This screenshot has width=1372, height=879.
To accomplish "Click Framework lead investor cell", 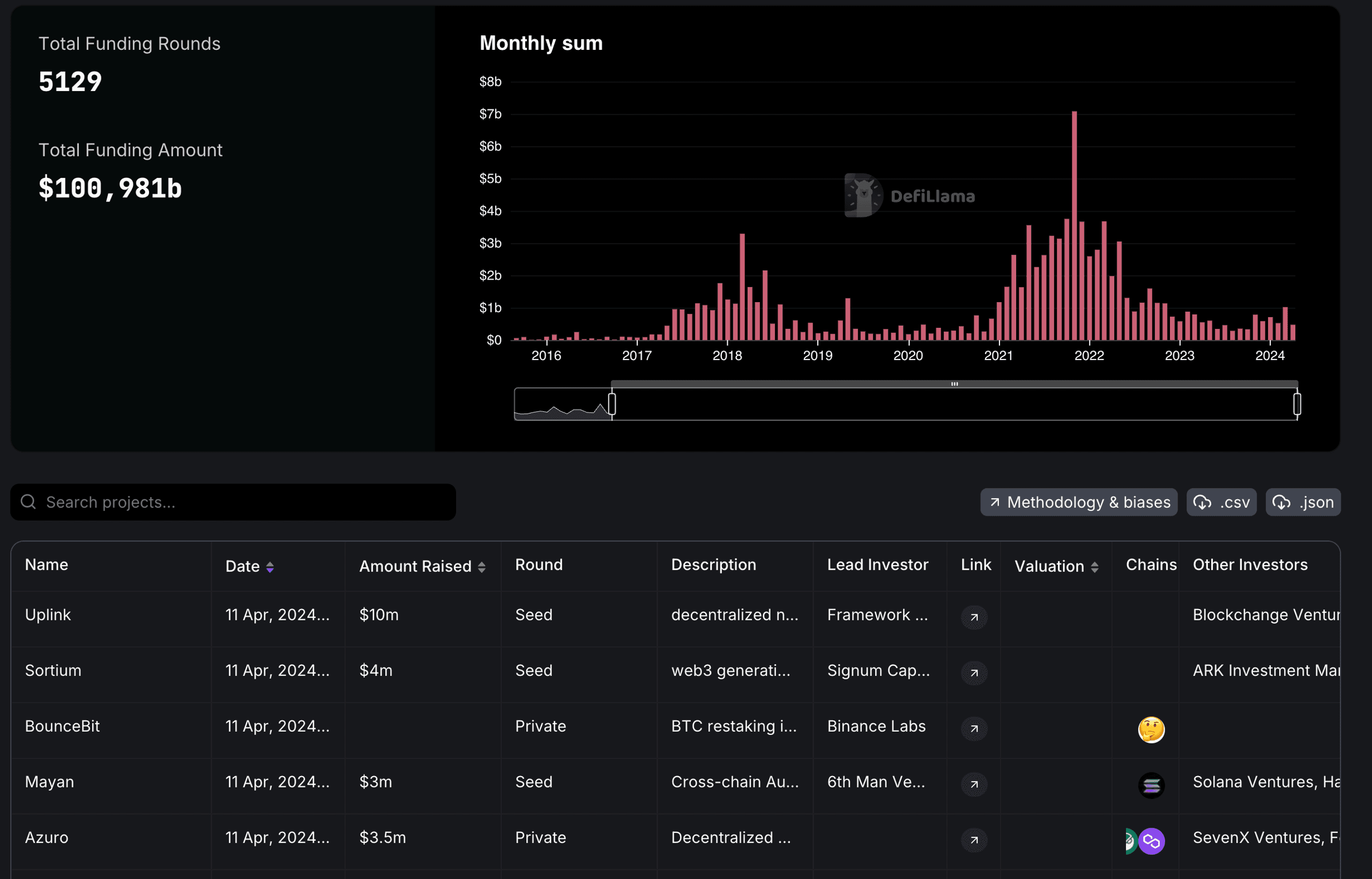I will [x=877, y=615].
